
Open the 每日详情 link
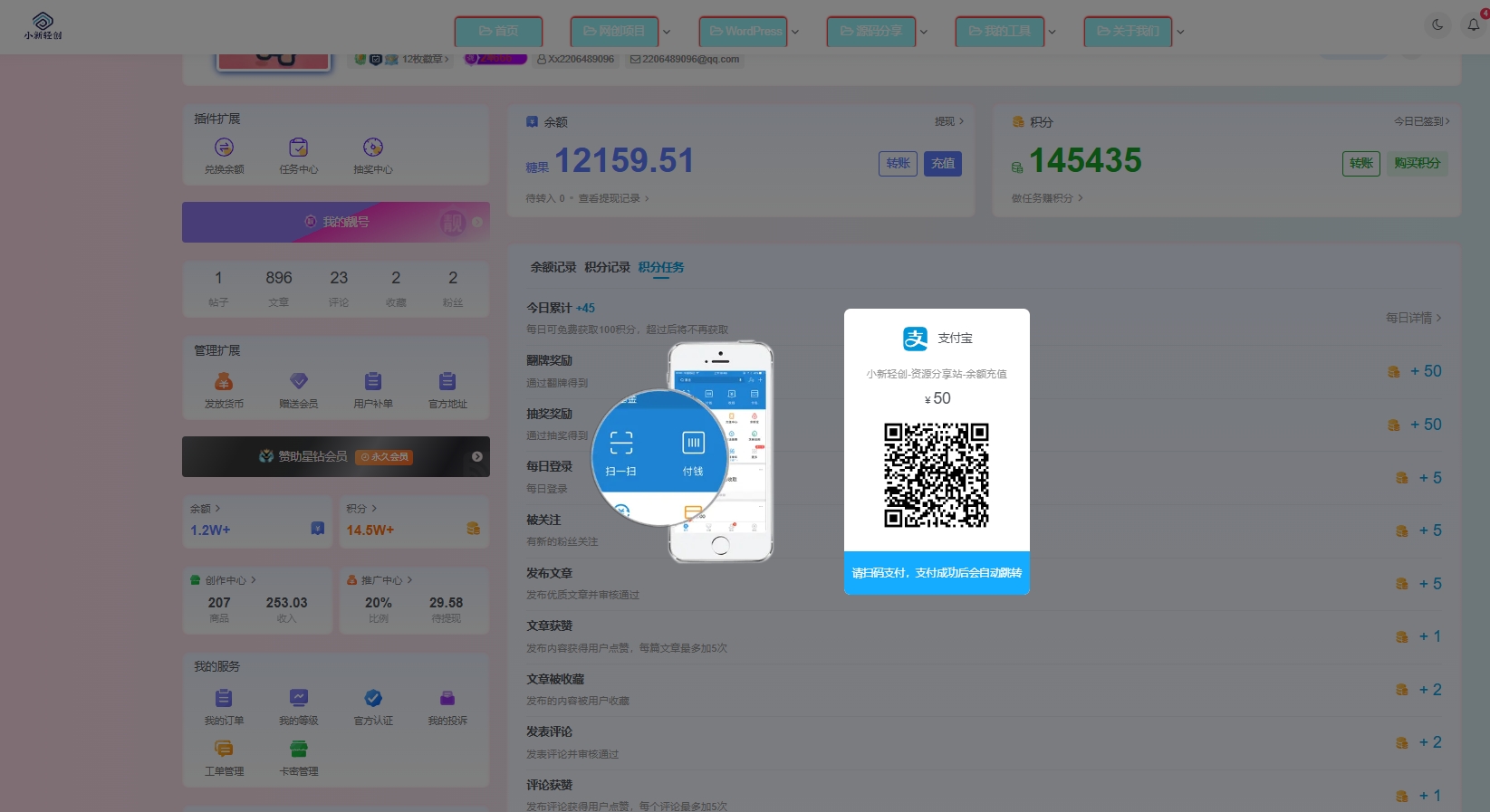(1413, 318)
